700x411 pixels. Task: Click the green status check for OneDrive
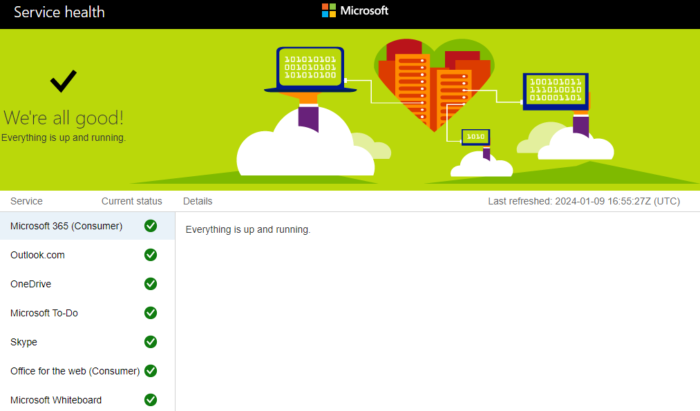tap(150, 284)
